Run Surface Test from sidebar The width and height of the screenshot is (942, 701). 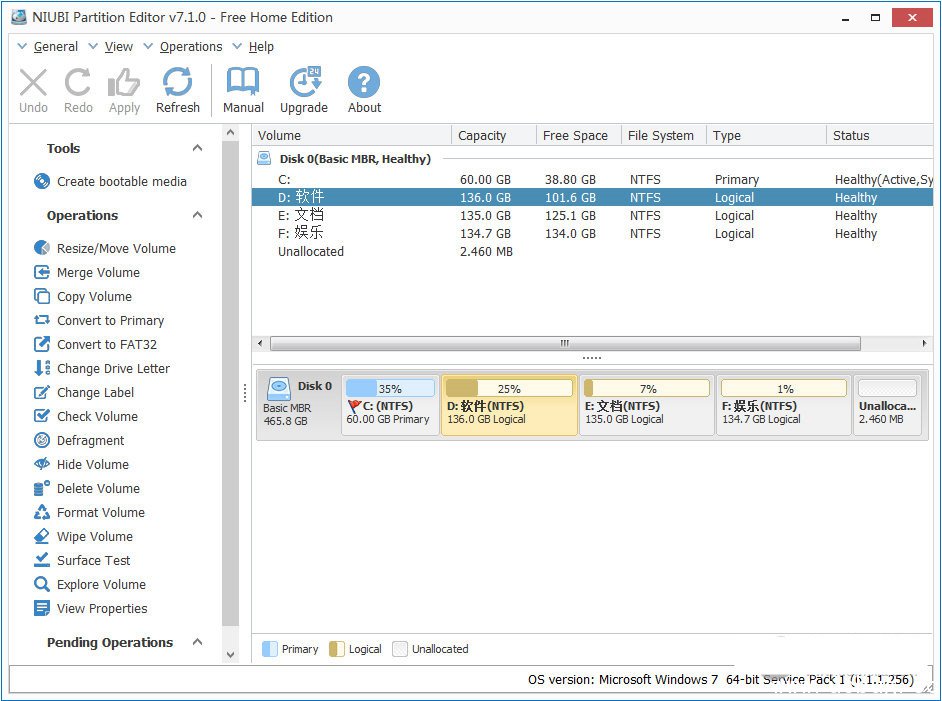93,561
